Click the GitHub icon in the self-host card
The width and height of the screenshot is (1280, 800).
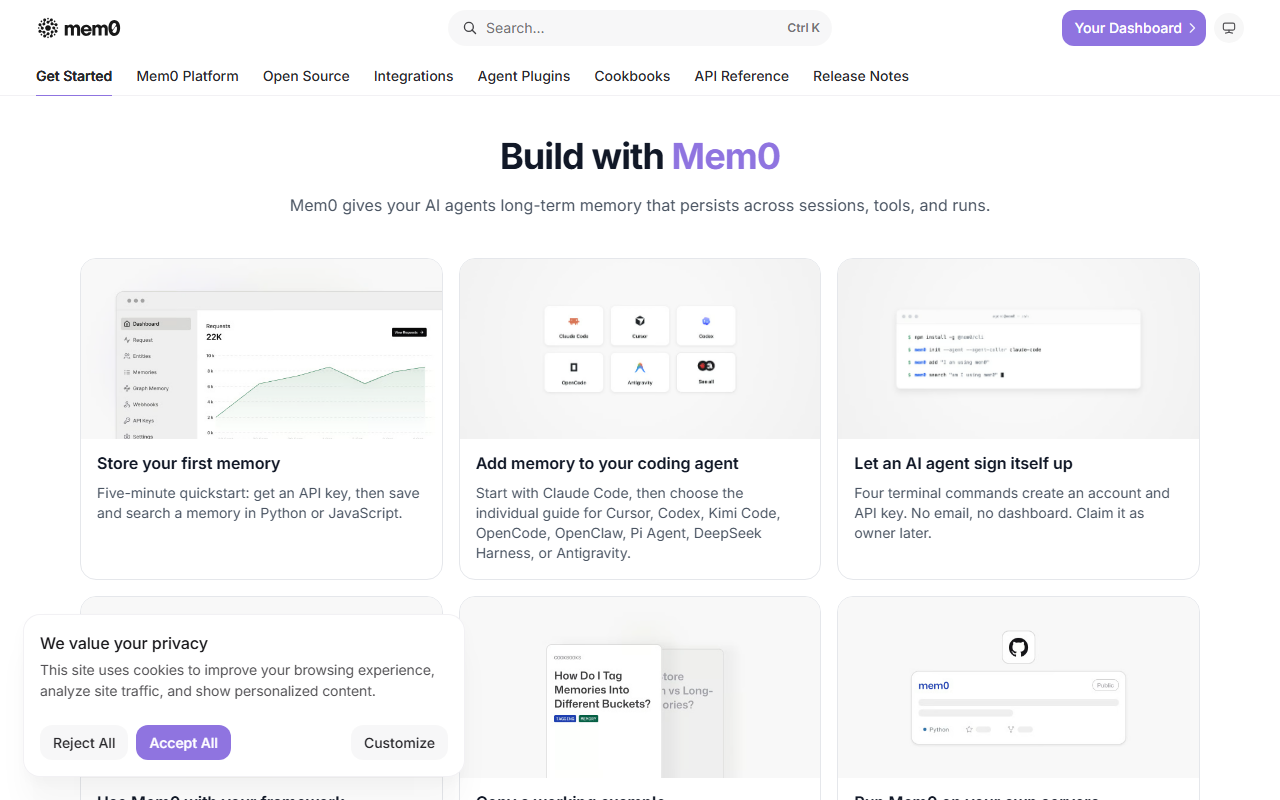coord(1018,647)
